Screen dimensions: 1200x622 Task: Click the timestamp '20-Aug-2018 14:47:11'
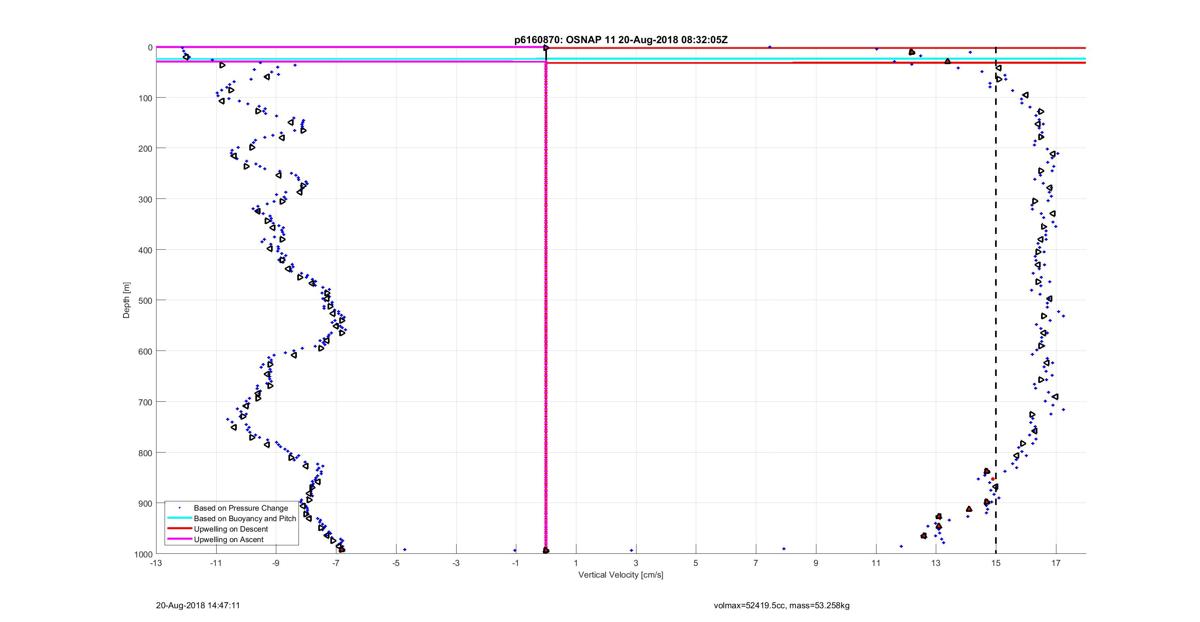pyautogui.click(x=197, y=605)
